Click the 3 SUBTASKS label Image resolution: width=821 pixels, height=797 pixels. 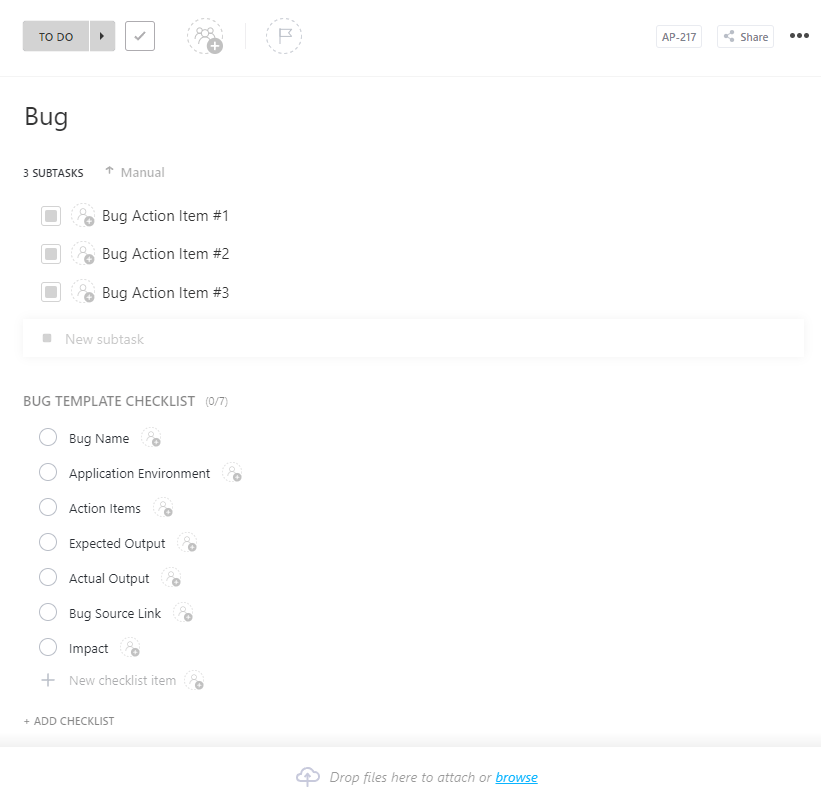53,173
